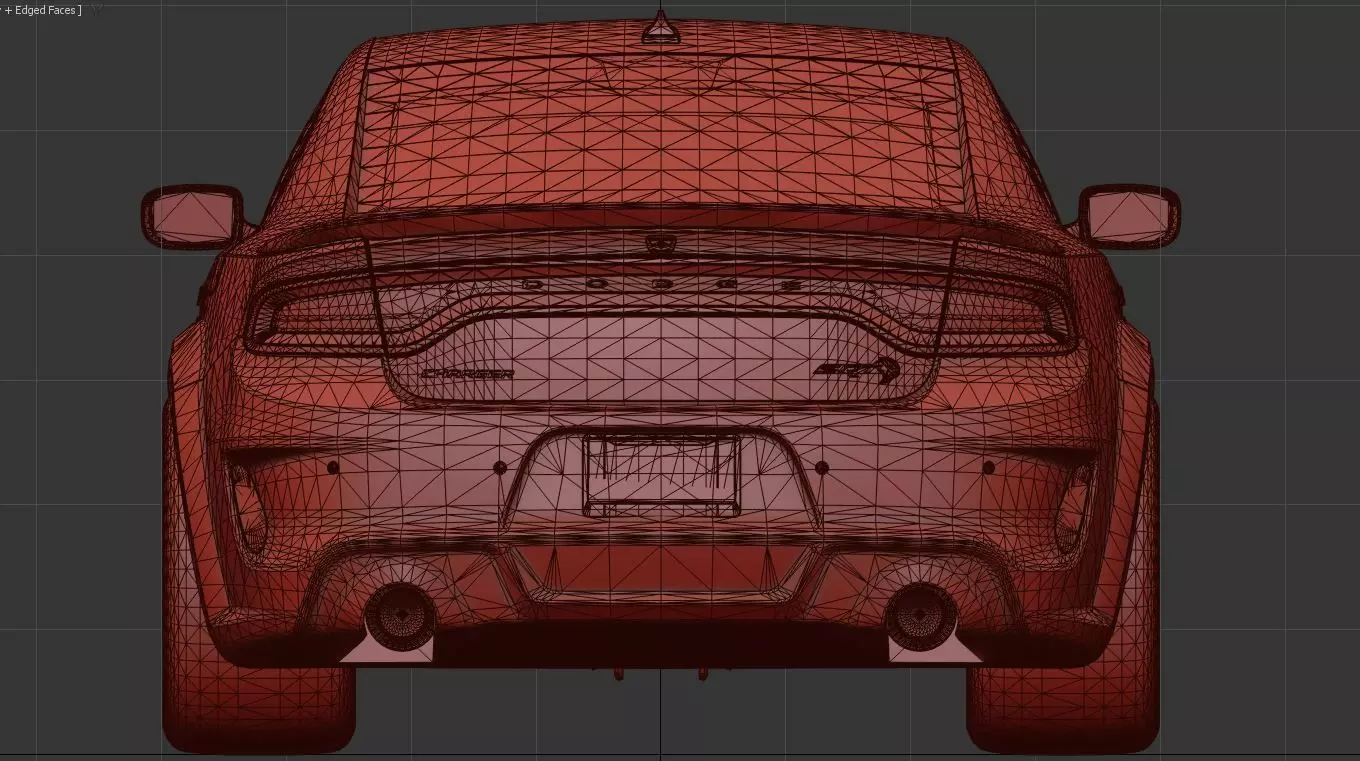Click the viewport filter funnel icon
Viewport: 1360px width, 761px height.
point(97,9)
